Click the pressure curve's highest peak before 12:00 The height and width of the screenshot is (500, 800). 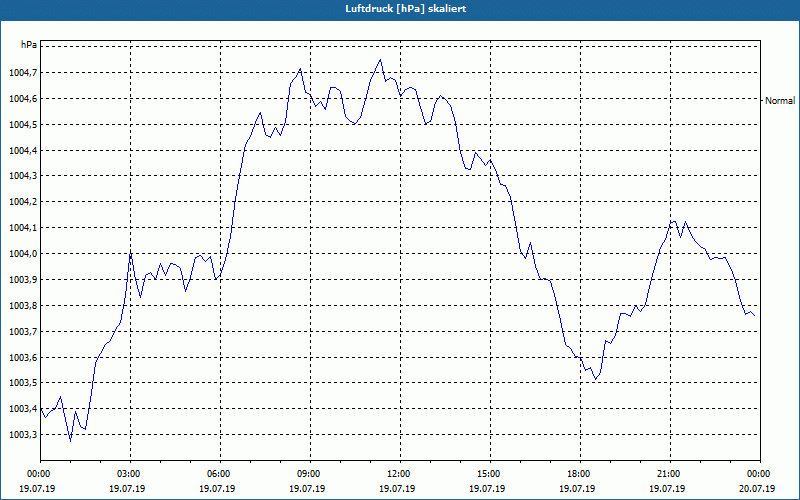[380, 60]
